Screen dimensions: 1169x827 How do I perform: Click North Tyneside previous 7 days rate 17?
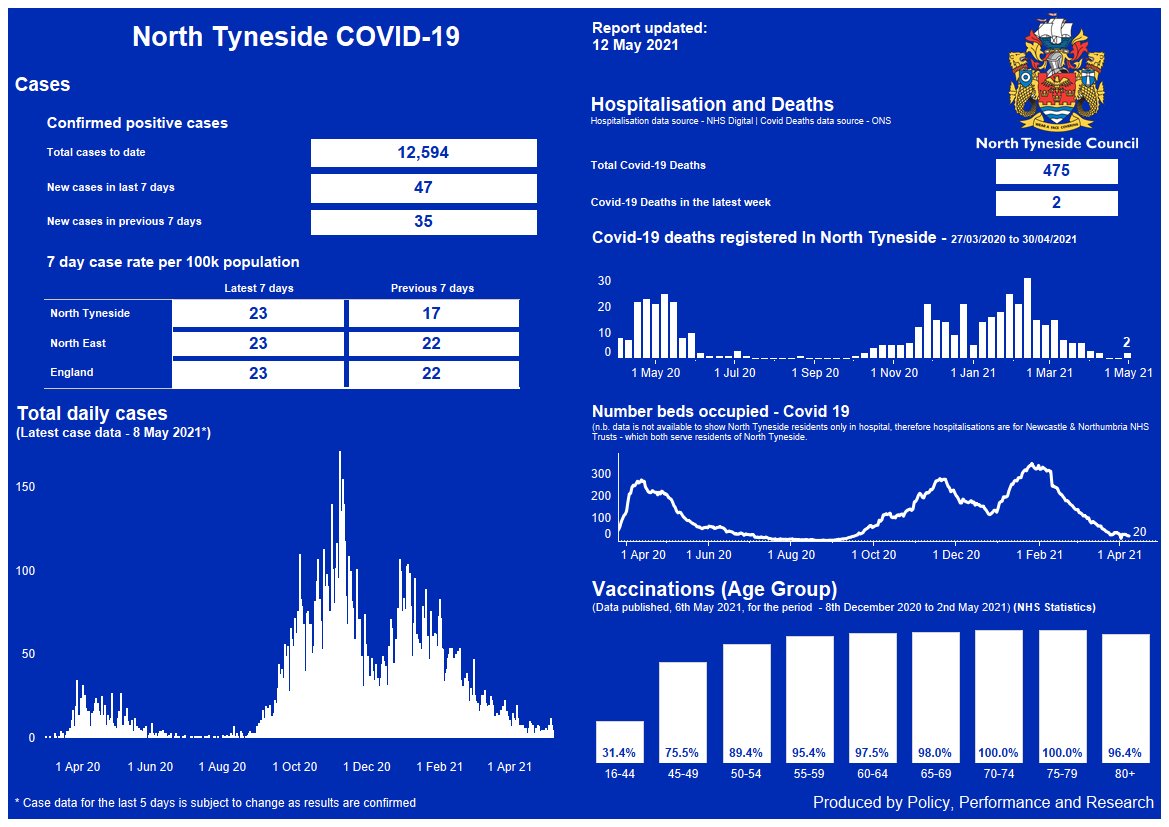[x=433, y=313]
